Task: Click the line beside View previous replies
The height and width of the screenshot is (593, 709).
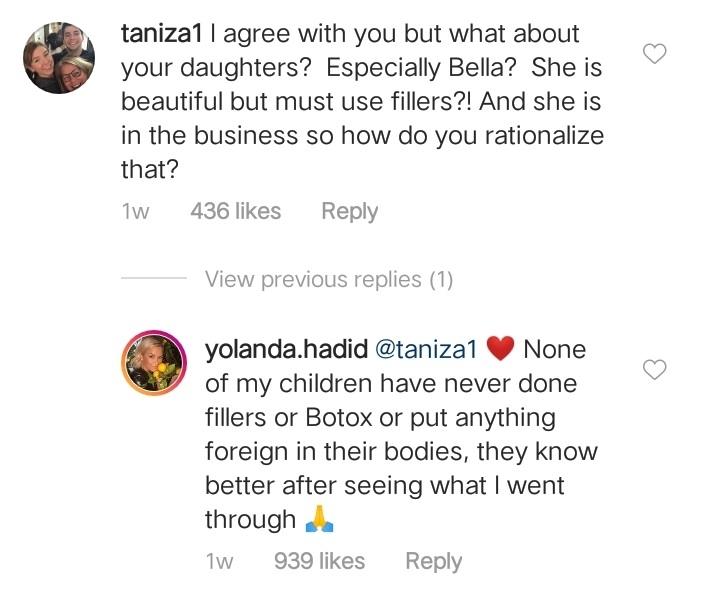Action: coord(154,278)
